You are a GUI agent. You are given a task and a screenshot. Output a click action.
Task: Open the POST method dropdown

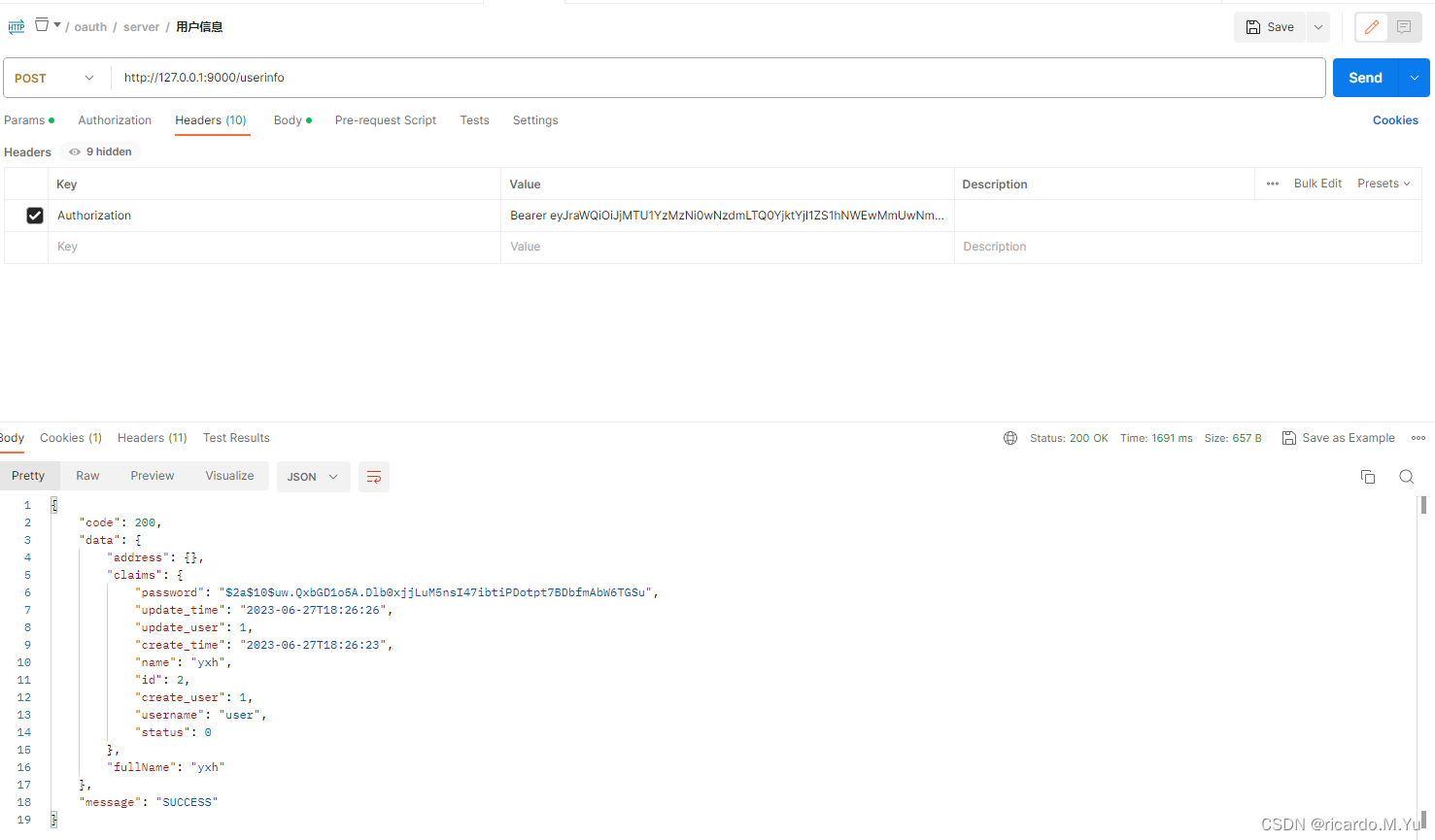pyautogui.click(x=54, y=78)
